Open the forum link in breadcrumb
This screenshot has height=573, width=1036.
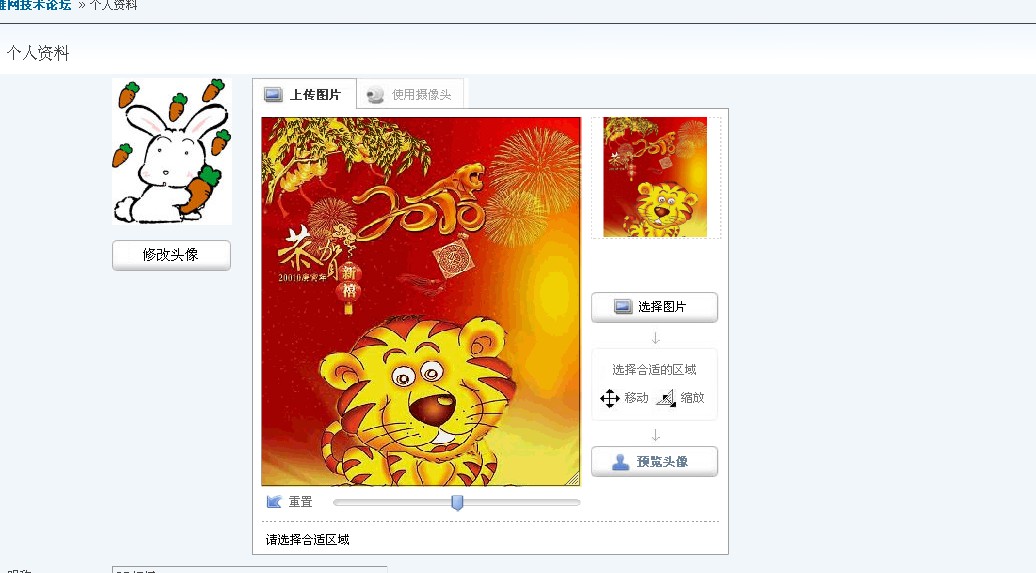pos(36,5)
